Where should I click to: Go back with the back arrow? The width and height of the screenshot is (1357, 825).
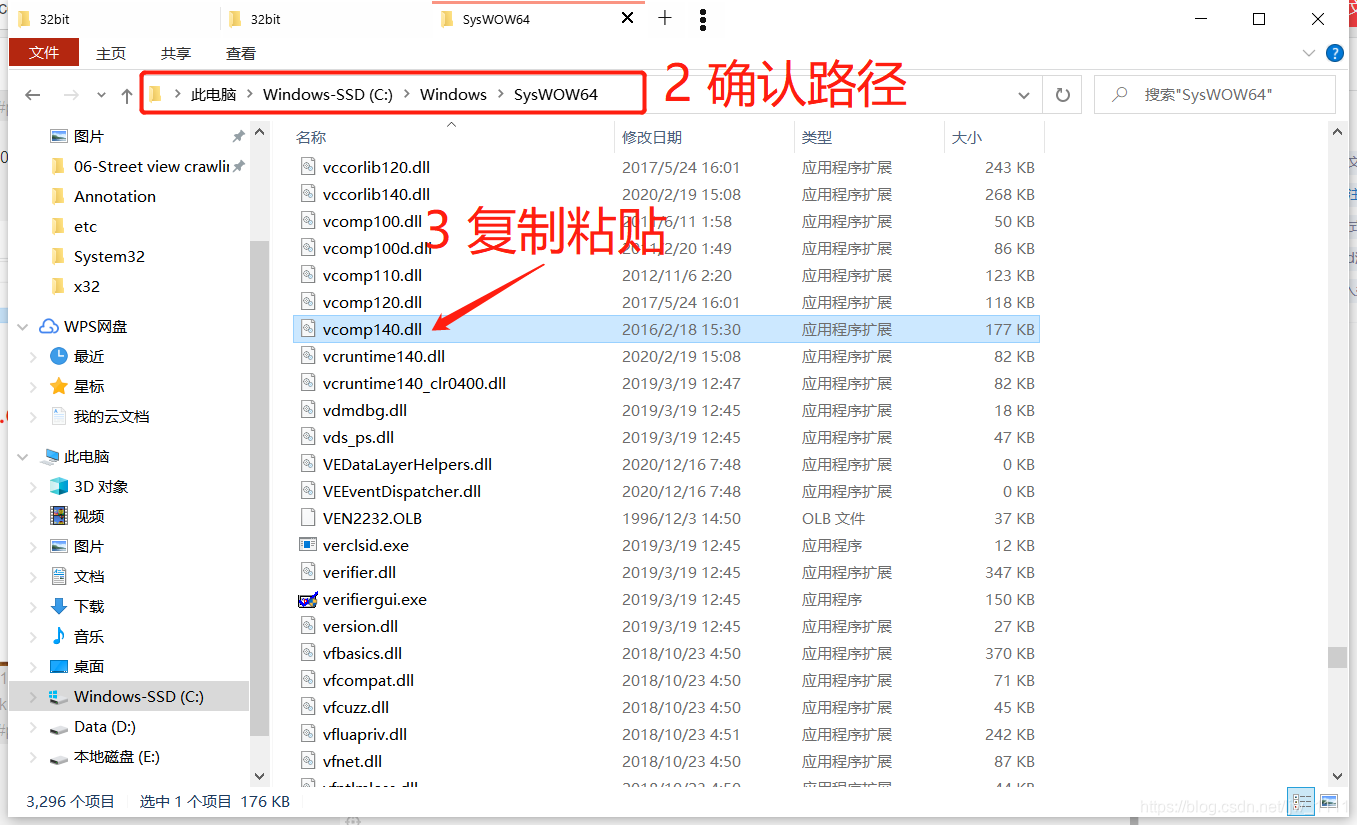coord(32,95)
